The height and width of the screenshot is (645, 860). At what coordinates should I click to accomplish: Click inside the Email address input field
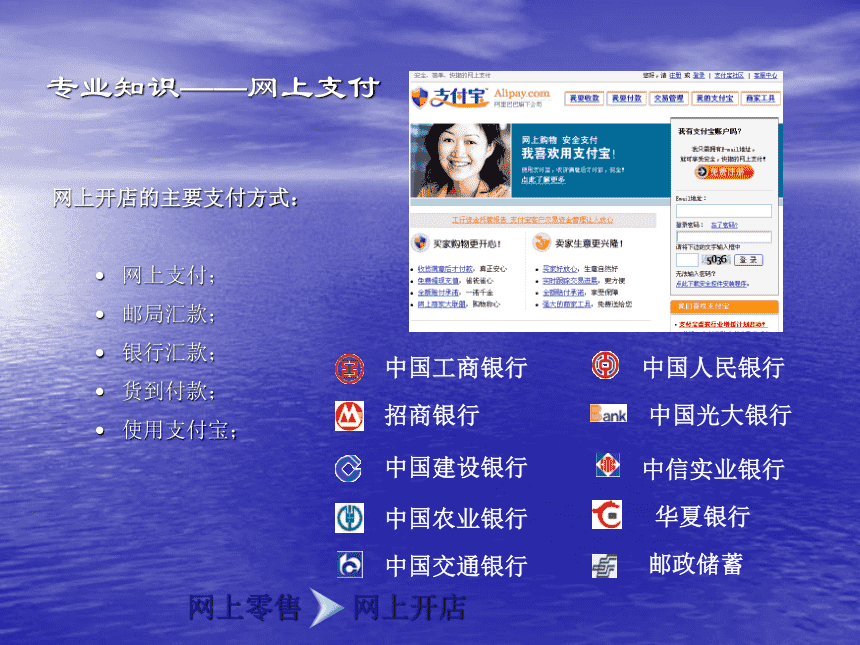pos(725,210)
